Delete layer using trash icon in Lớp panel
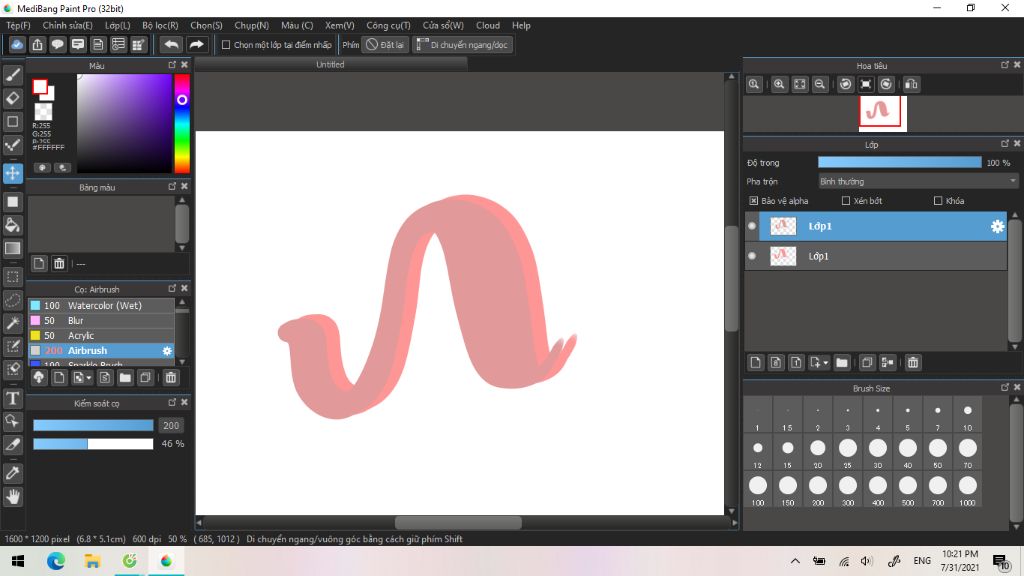 pyautogui.click(x=913, y=362)
